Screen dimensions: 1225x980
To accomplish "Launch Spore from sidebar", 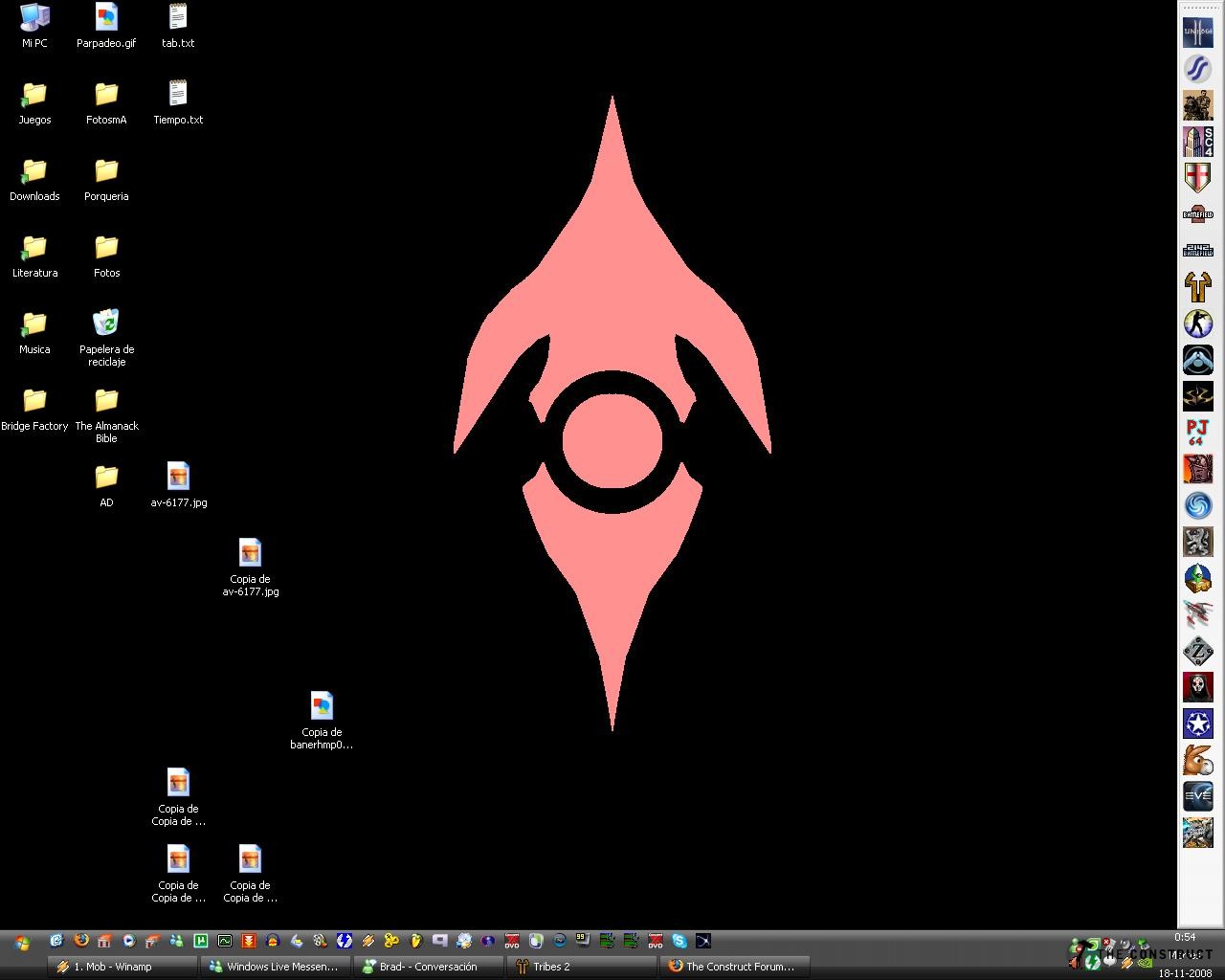I will tap(1197, 505).
